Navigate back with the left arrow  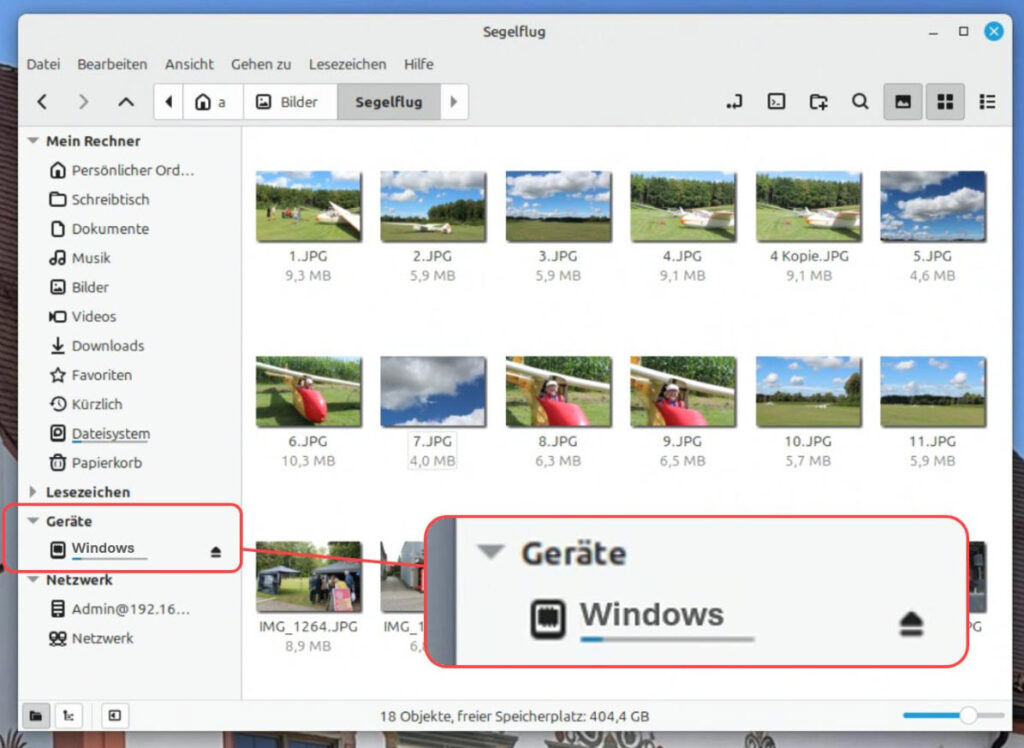click(42, 101)
